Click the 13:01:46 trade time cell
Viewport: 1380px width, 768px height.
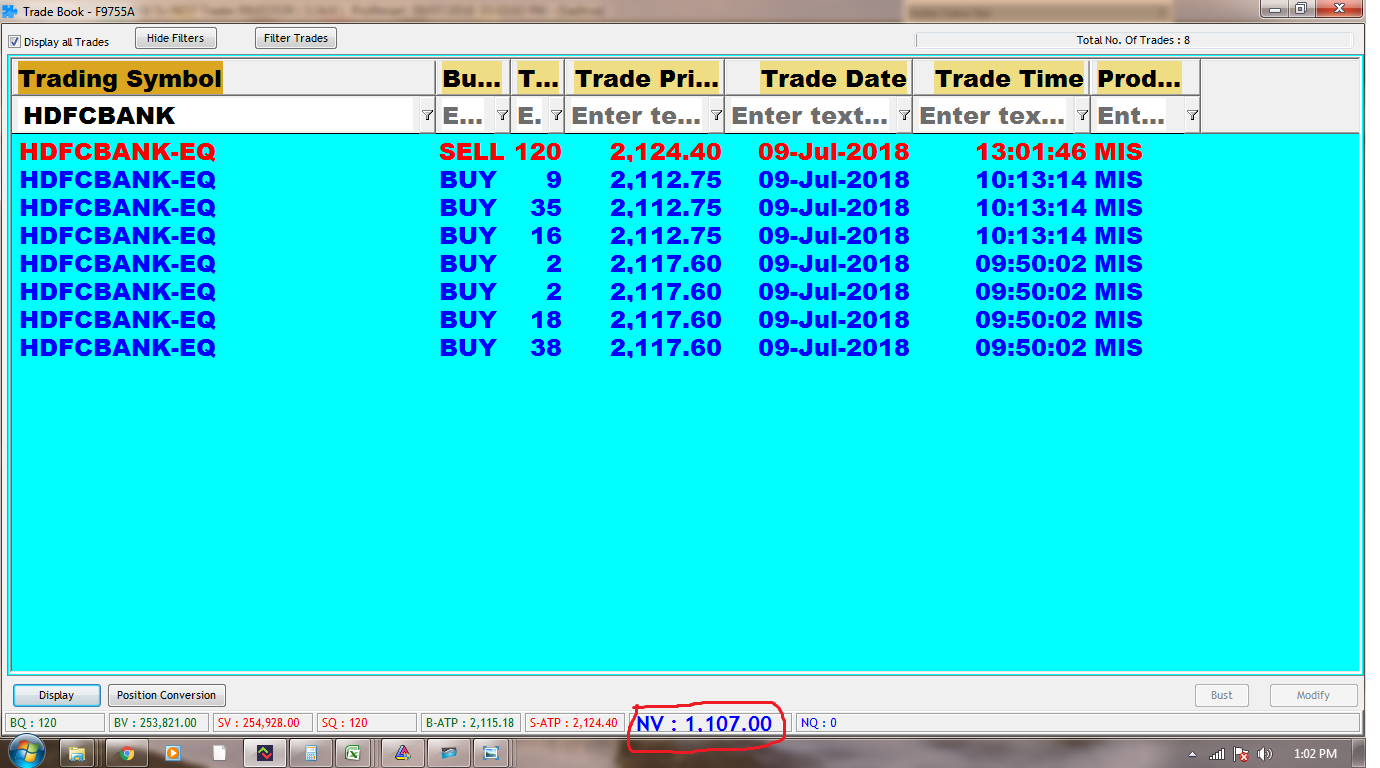[x=1030, y=152]
